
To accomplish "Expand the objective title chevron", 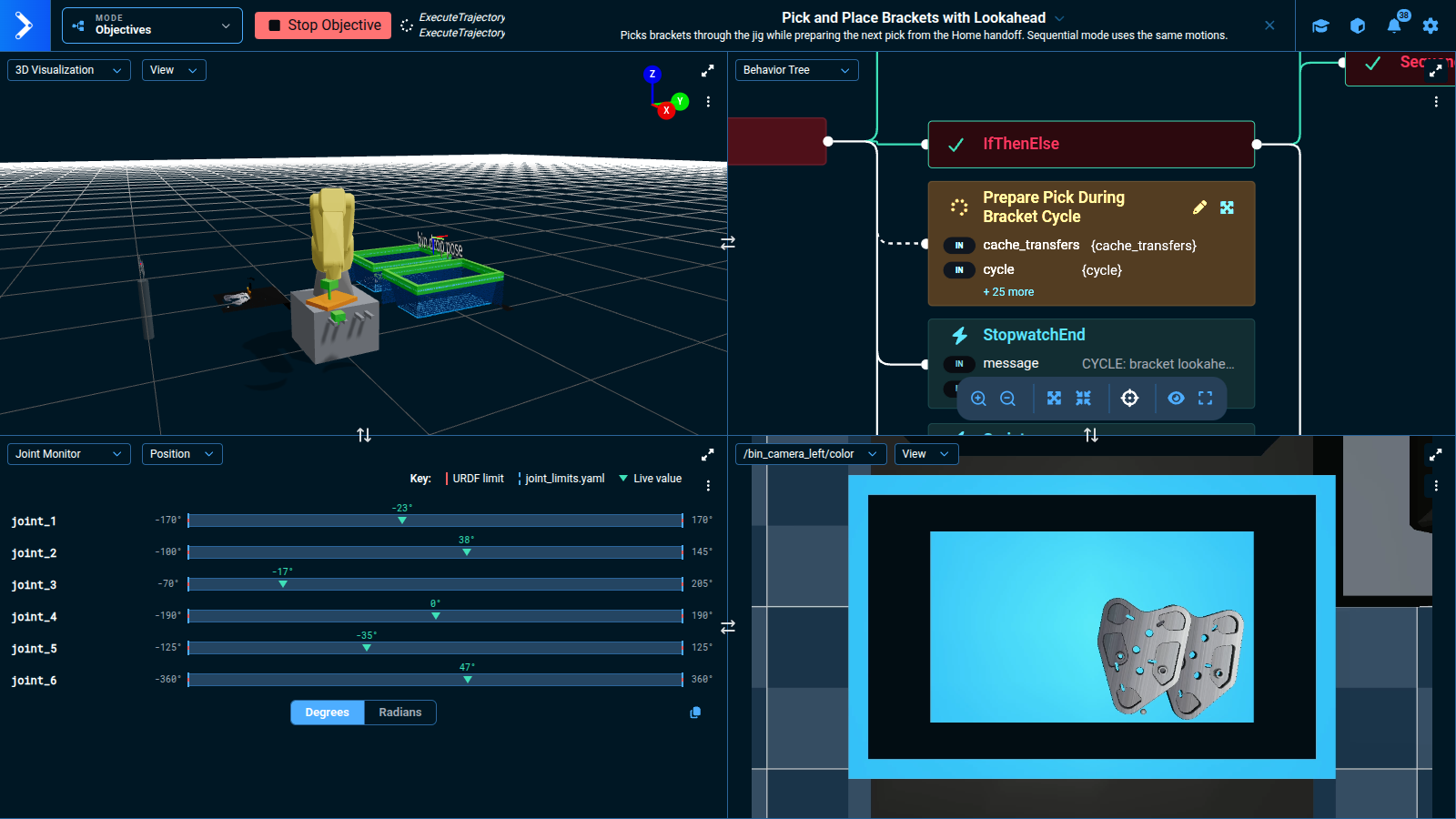I will pos(1059,18).
